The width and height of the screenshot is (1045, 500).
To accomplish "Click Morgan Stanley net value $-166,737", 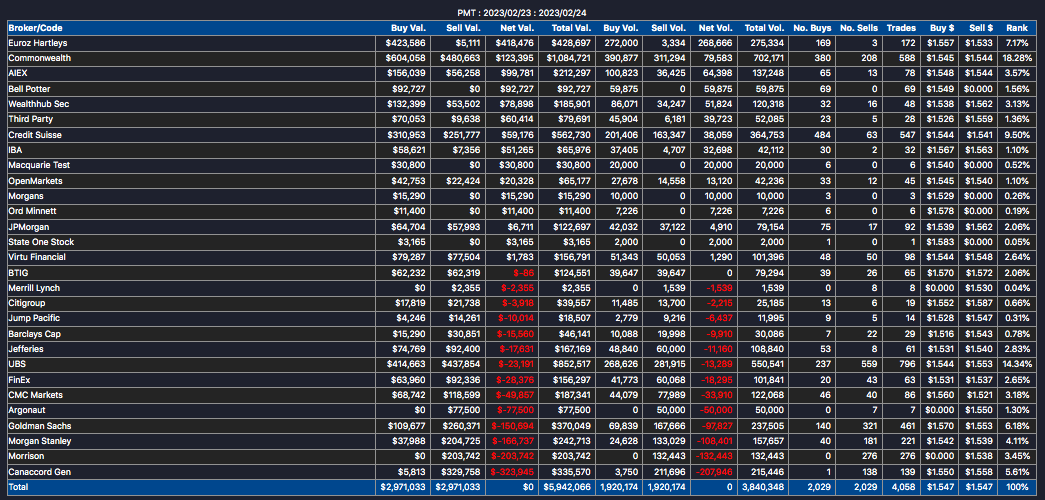I will (x=512, y=441).
